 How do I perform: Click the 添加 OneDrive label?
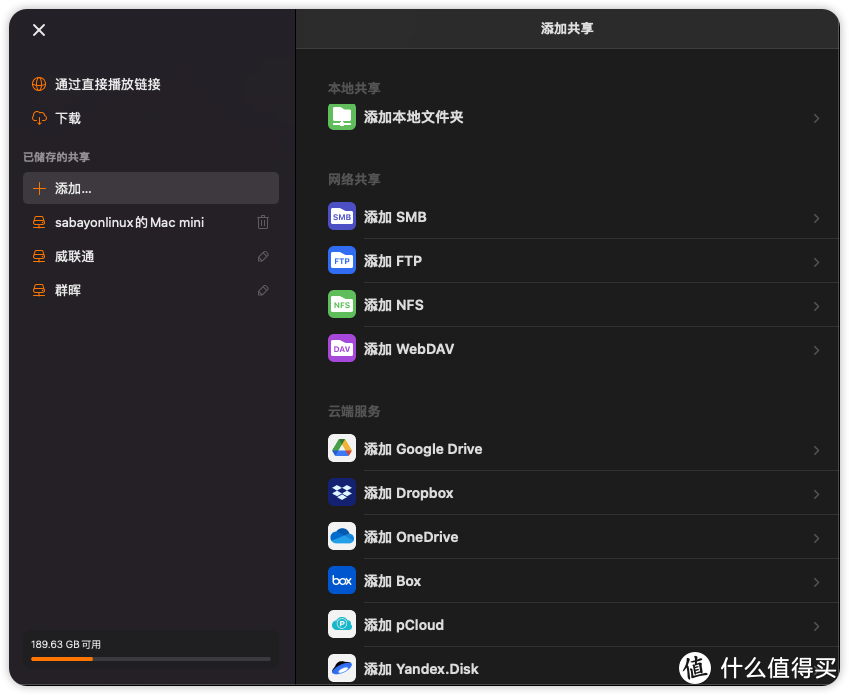(411, 536)
